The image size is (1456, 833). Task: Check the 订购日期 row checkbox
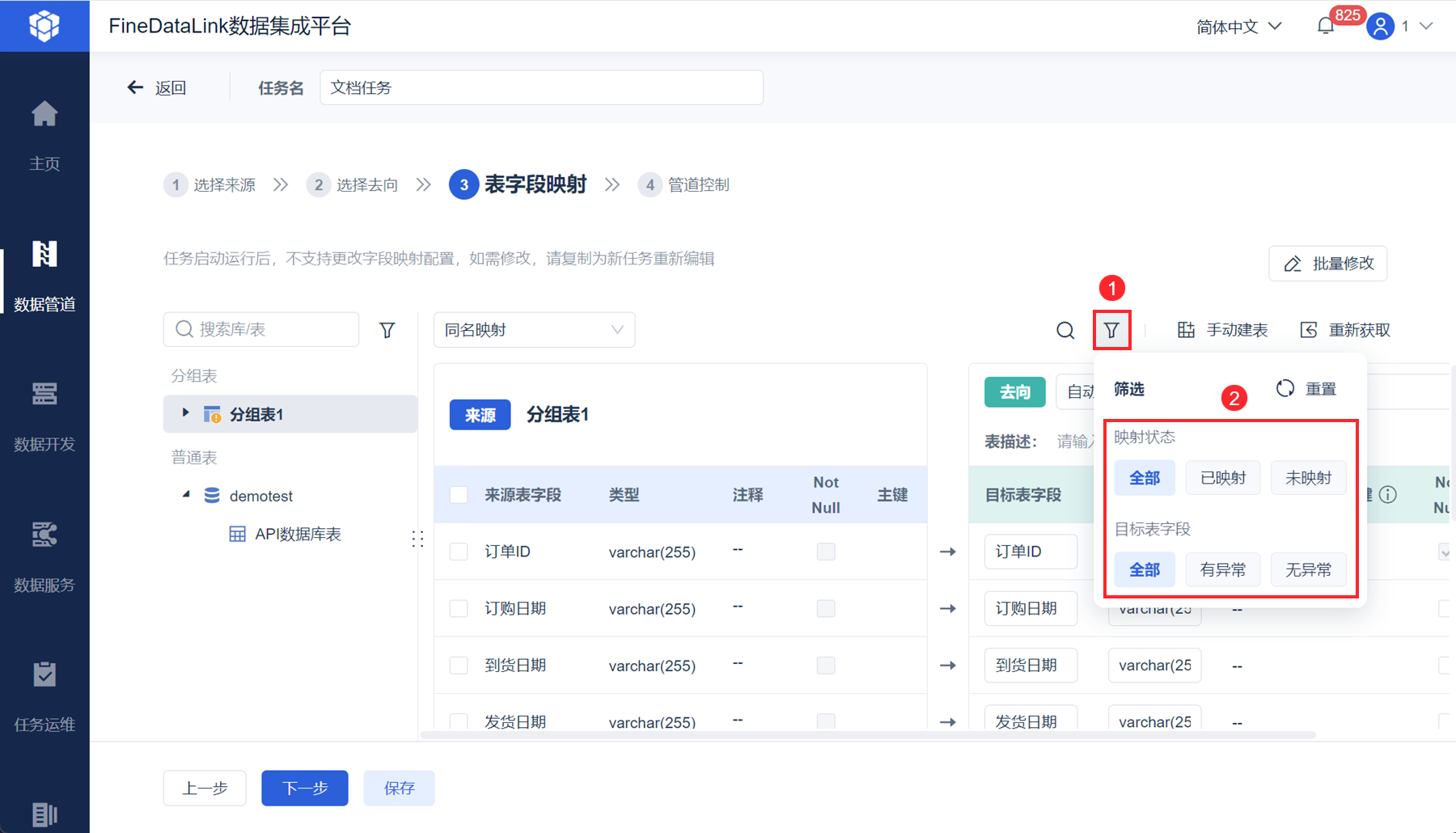pyautogui.click(x=459, y=608)
